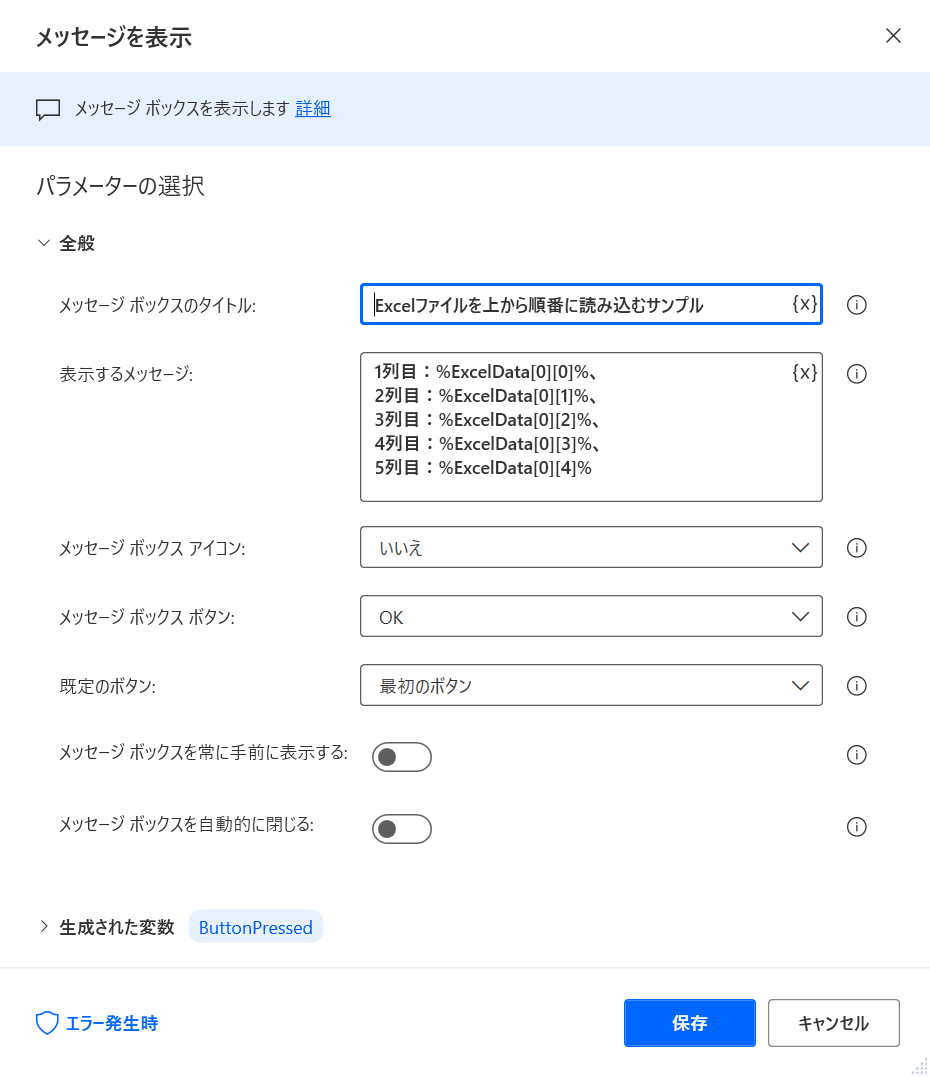
Task: Click the 保存 button
Action: (x=690, y=1023)
